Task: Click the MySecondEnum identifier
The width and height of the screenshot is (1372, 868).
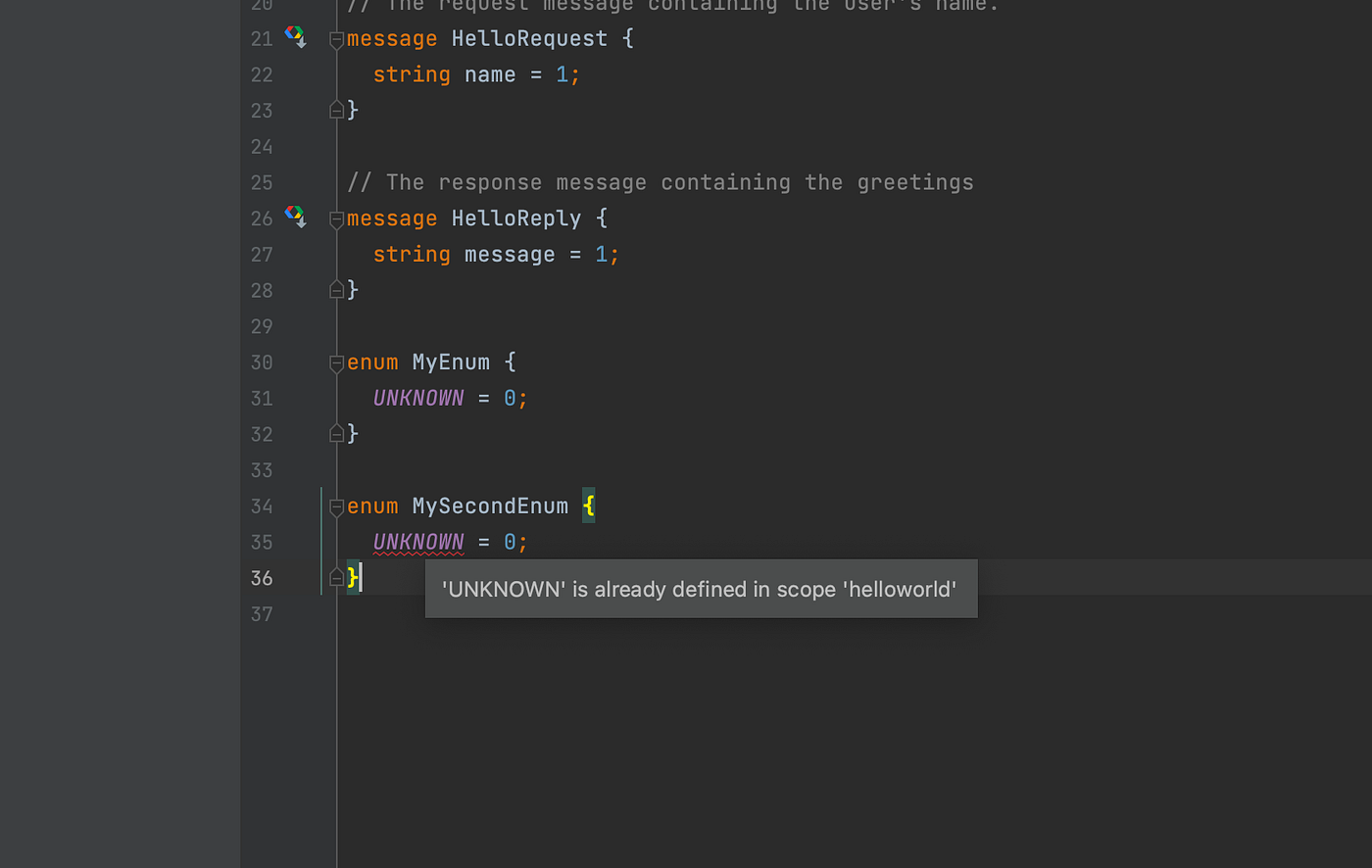Action: [x=490, y=506]
